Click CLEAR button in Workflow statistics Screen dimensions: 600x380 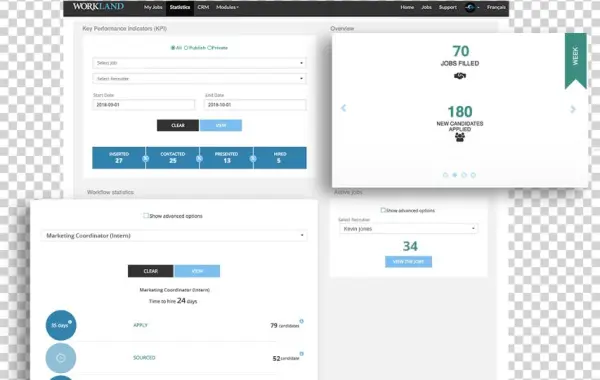pos(150,271)
